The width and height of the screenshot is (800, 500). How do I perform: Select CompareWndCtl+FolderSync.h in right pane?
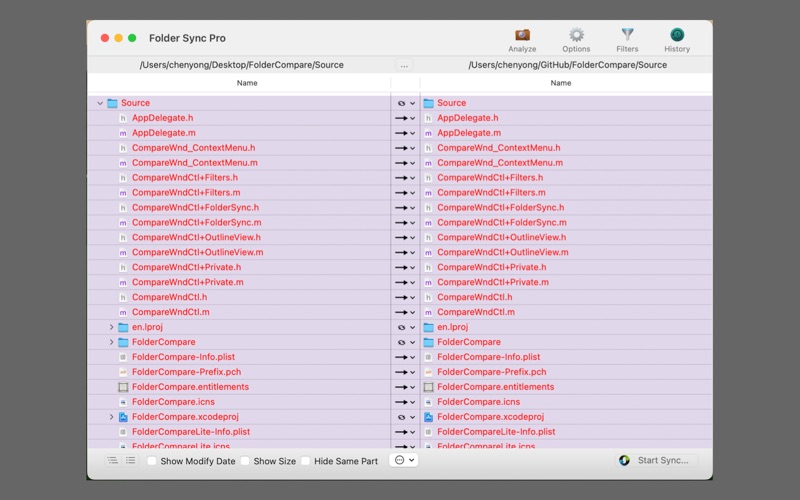(501, 208)
